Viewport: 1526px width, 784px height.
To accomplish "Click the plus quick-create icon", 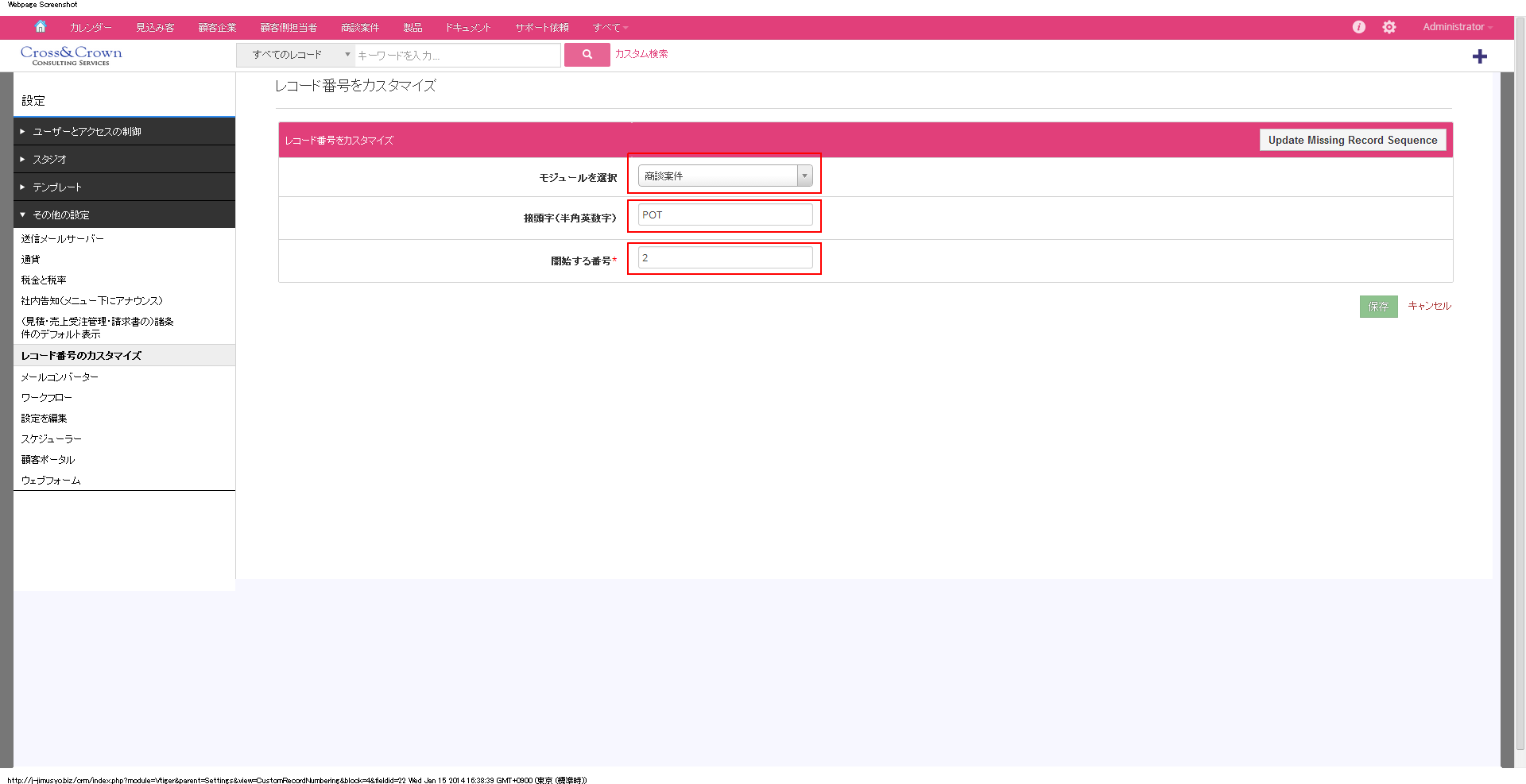I will pos(1479,56).
